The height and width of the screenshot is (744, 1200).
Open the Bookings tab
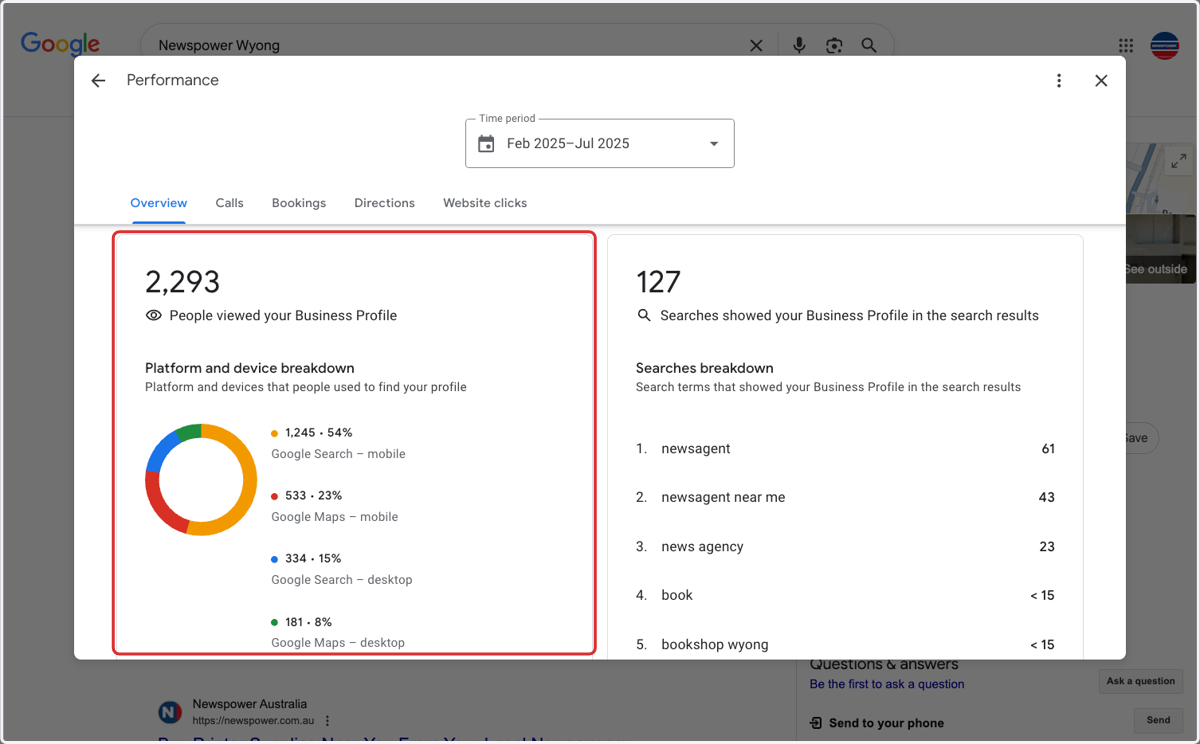(299, 203)
